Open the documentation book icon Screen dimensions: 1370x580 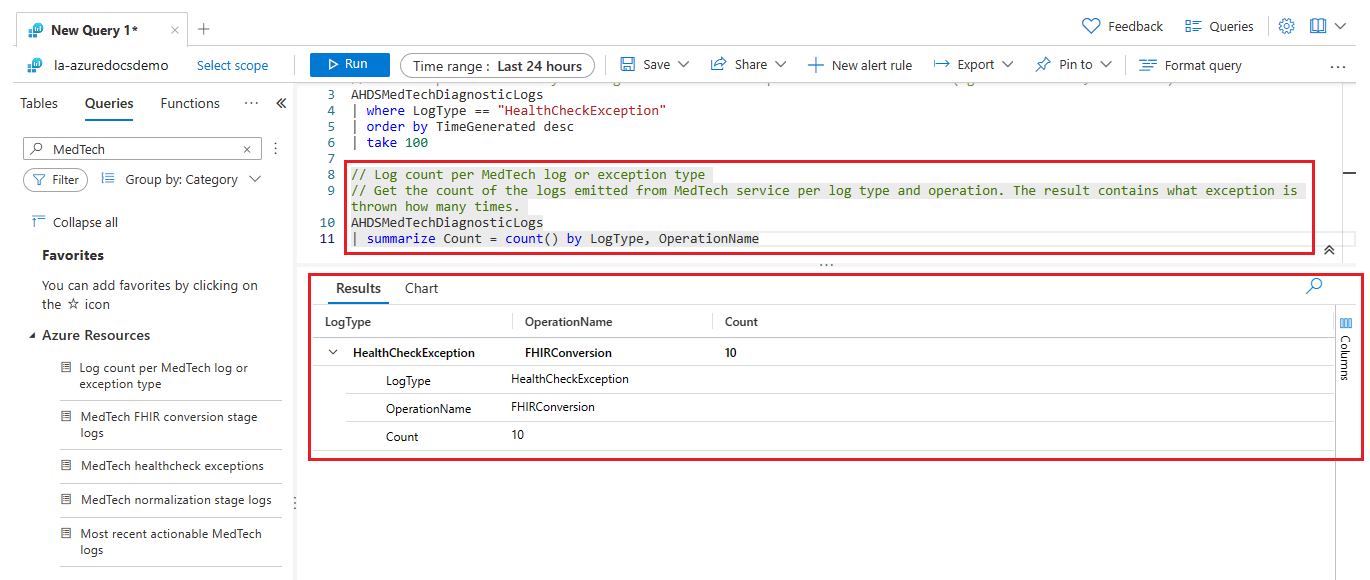(1318, 26)
